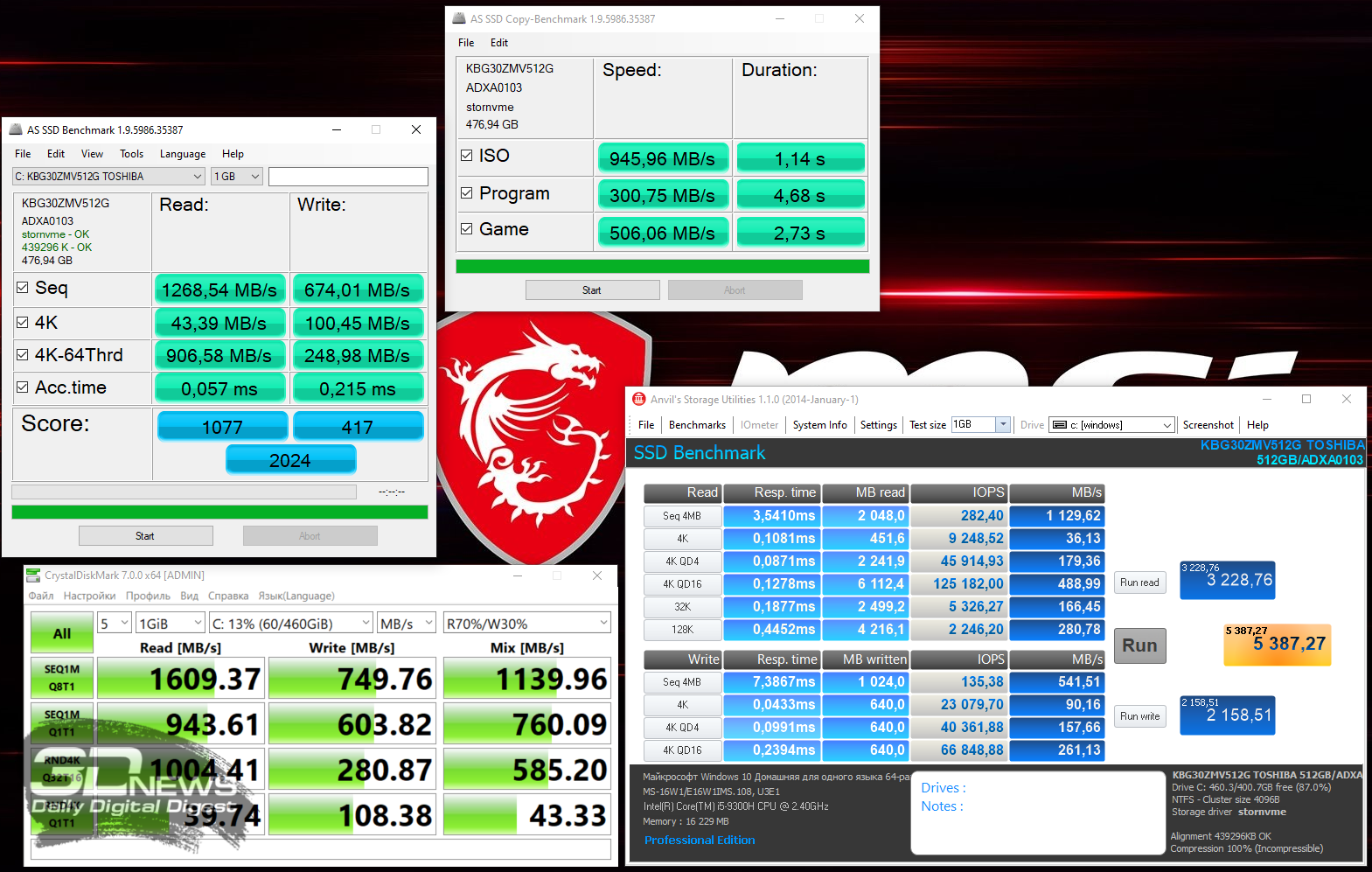Open the Настройки menu in CrystalDiskMark
This screenshot has width=1372, height=872.
89,596
